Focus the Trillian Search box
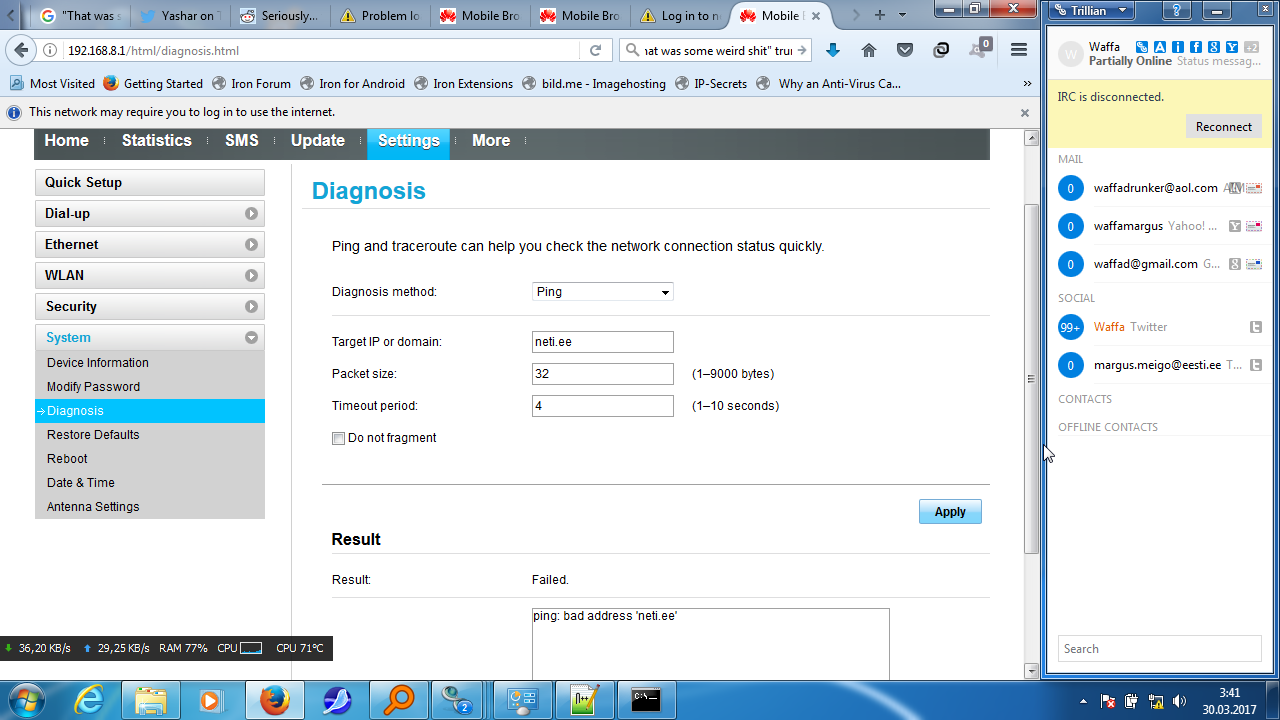Screen dimensions: 1280x720 (x=1160, y=649)
